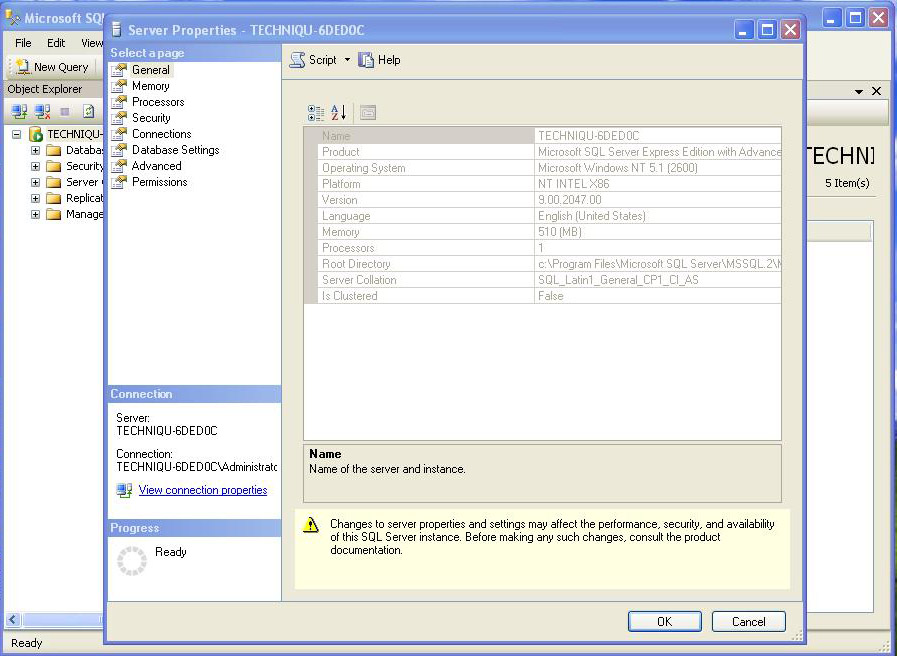
Task: Refresh the Object Explorer tree
Action: click(88, 110)
